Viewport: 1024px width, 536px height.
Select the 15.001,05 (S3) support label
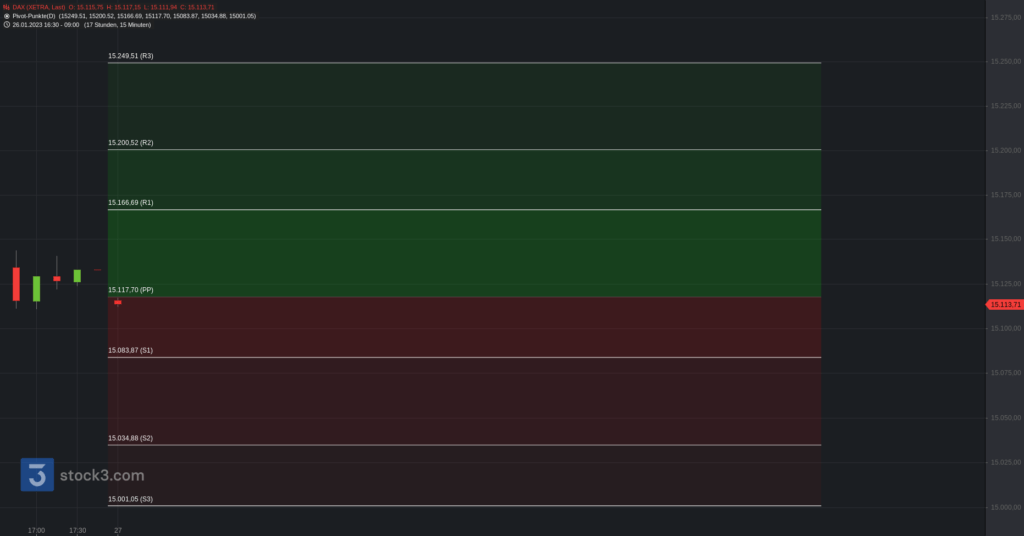pyautogui.click(x=131, y=499)
